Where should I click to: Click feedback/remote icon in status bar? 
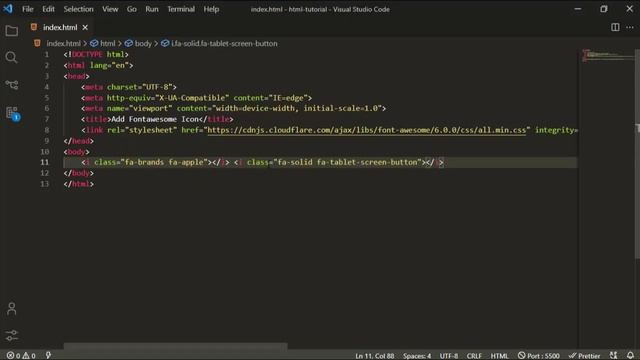[613, 356]
